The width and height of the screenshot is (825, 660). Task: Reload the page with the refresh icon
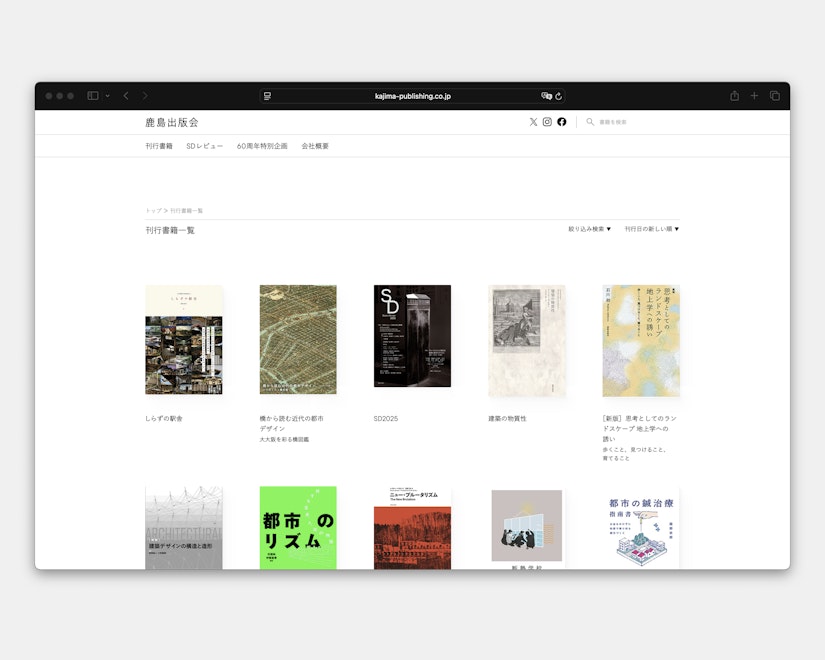click(x=561, y=96)
